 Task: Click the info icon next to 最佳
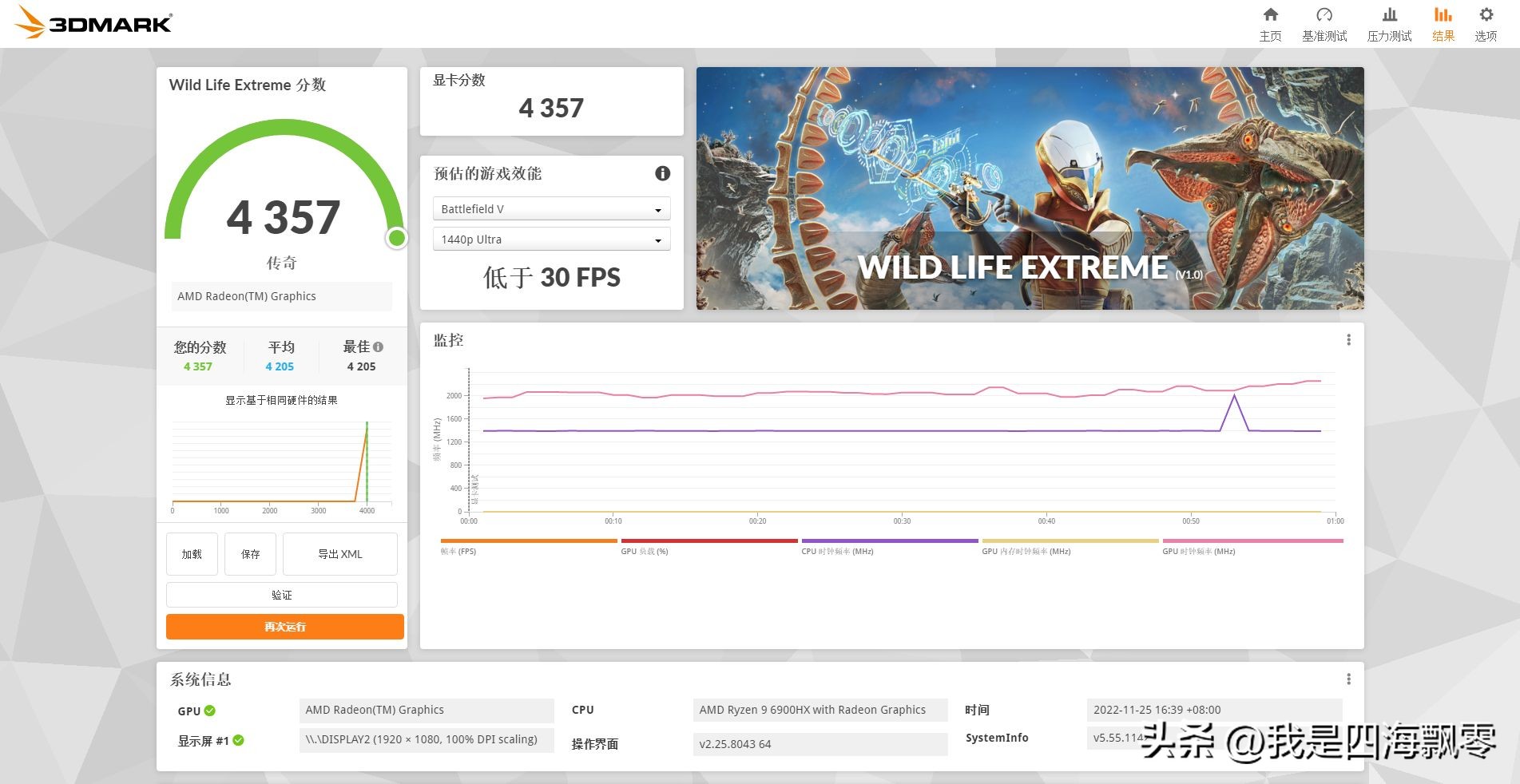click(x=379, y=347)
